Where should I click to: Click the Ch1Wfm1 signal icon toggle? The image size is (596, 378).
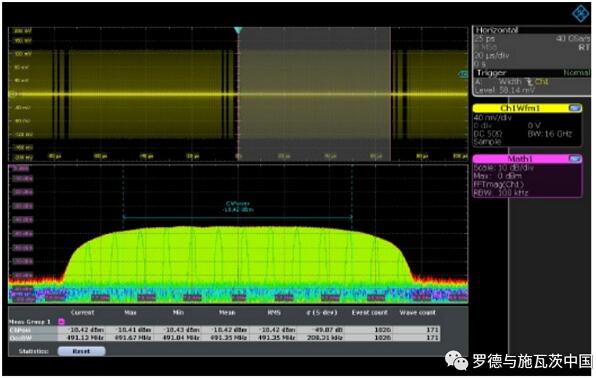tap(575, 108)
